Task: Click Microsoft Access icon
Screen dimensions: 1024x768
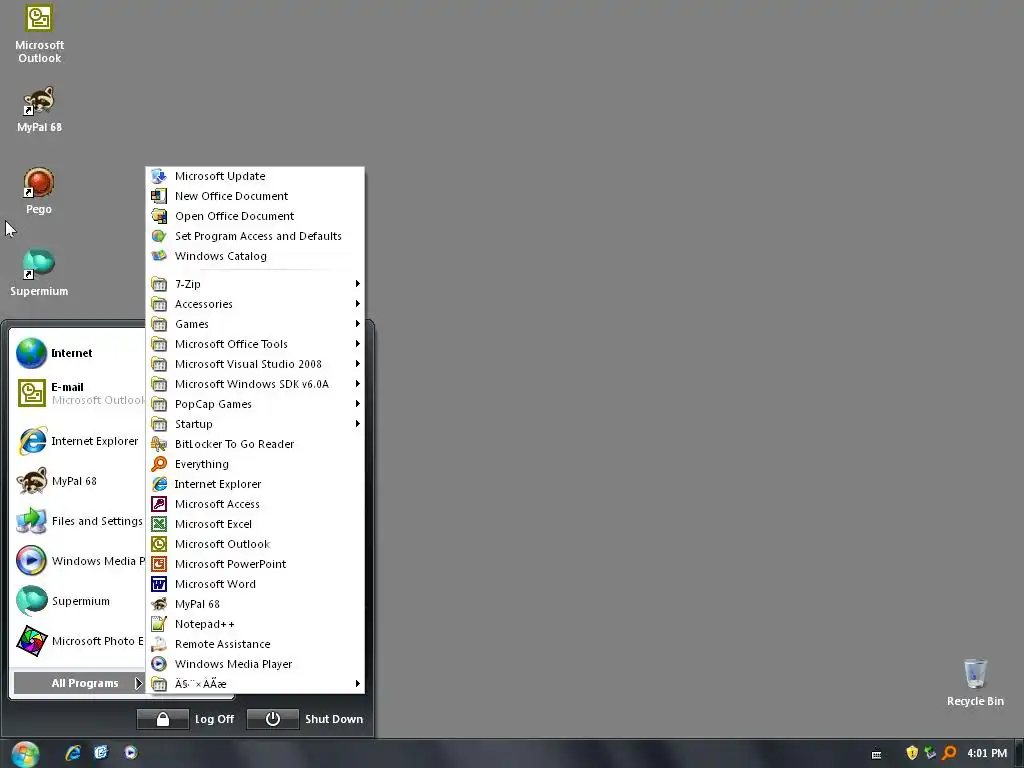Action: [159, 504]
